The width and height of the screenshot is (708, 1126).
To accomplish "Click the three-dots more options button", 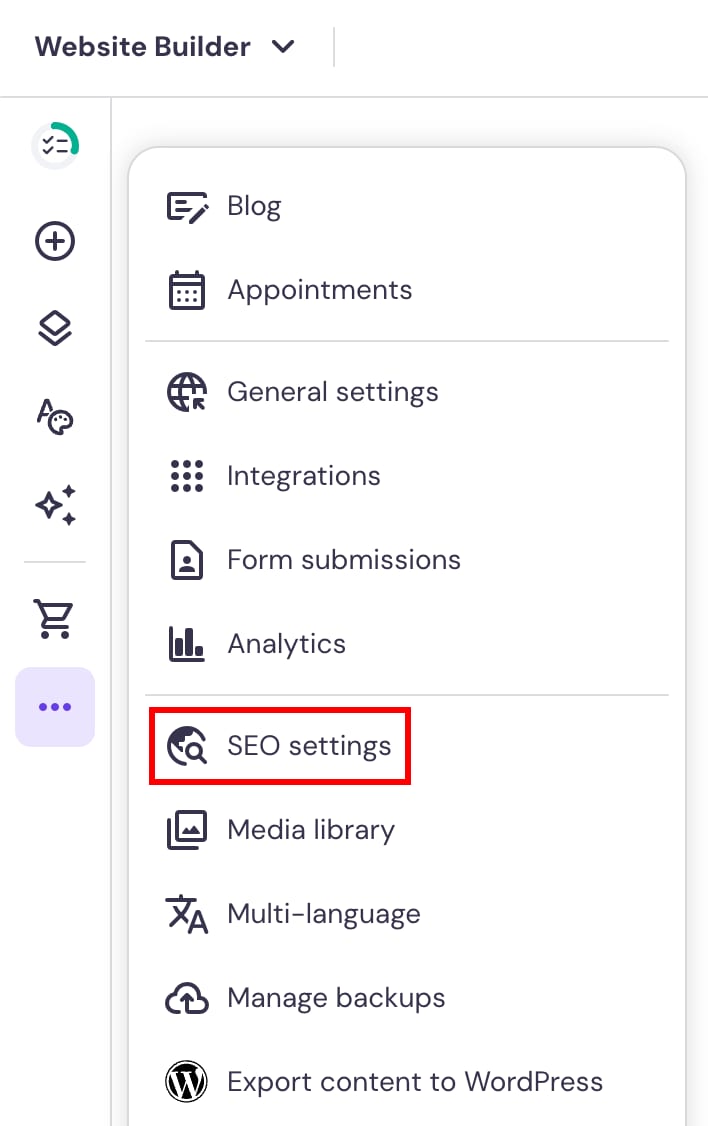I will tap(55, 707).
